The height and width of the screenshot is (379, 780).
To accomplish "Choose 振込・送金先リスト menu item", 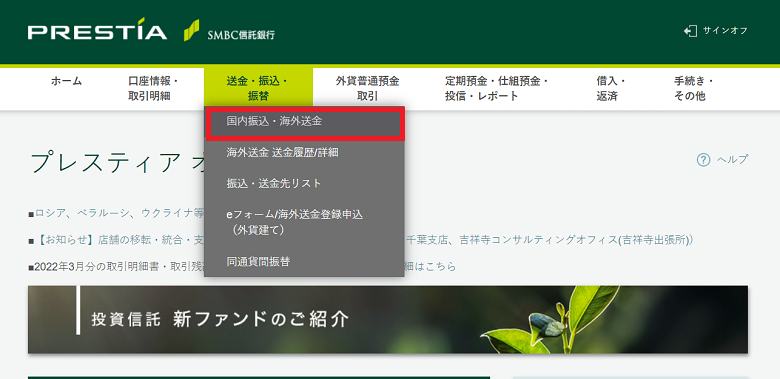I will [304, 184].
